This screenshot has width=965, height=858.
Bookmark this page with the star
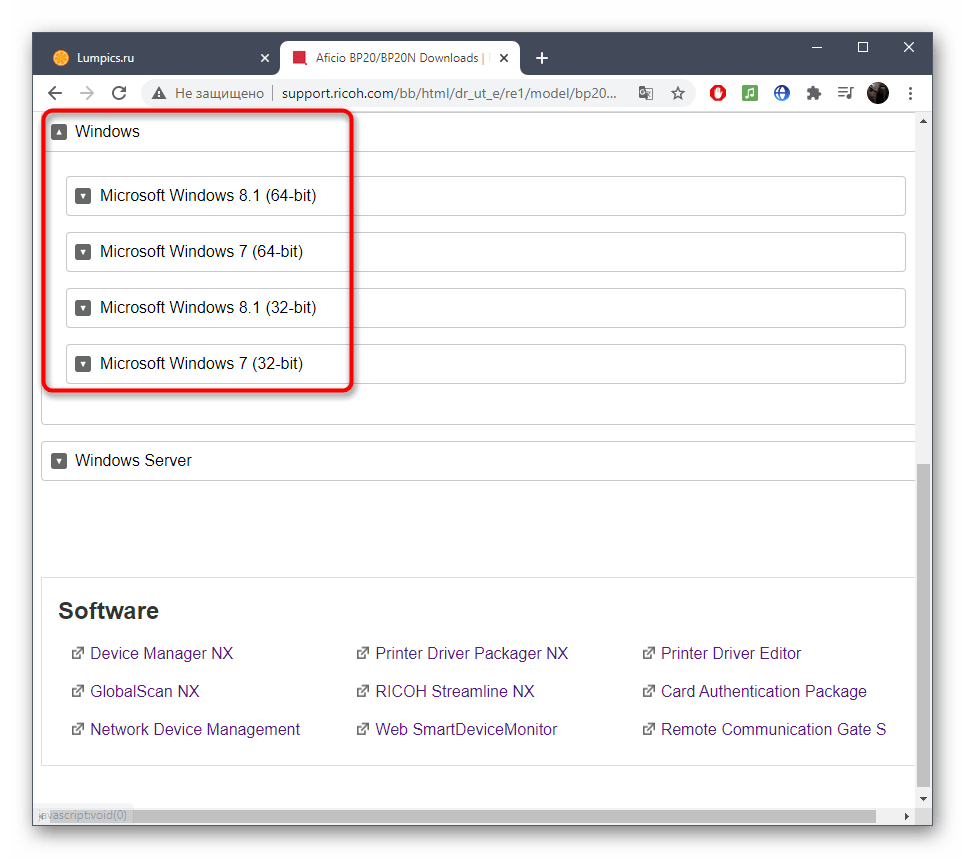tap(678, 93)
